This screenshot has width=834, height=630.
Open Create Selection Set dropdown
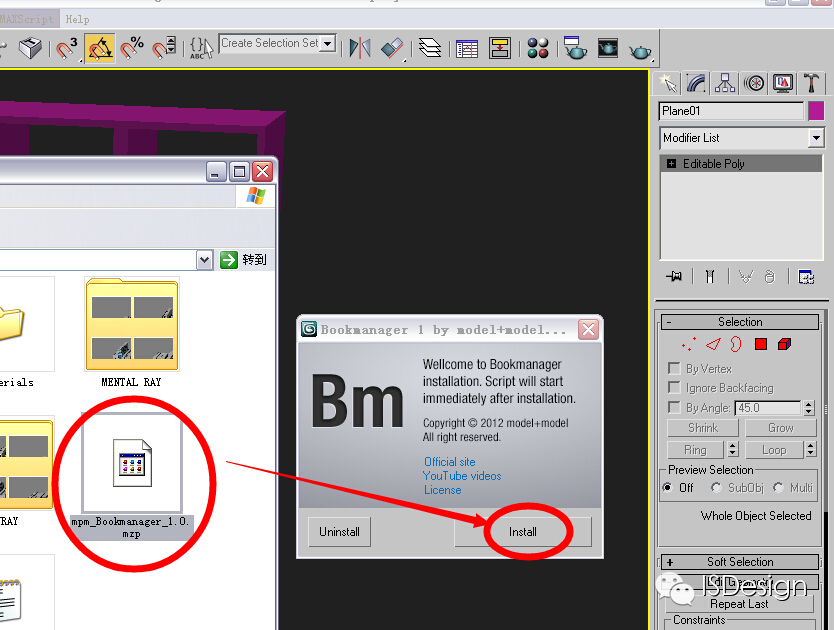[x=328, y=43]
